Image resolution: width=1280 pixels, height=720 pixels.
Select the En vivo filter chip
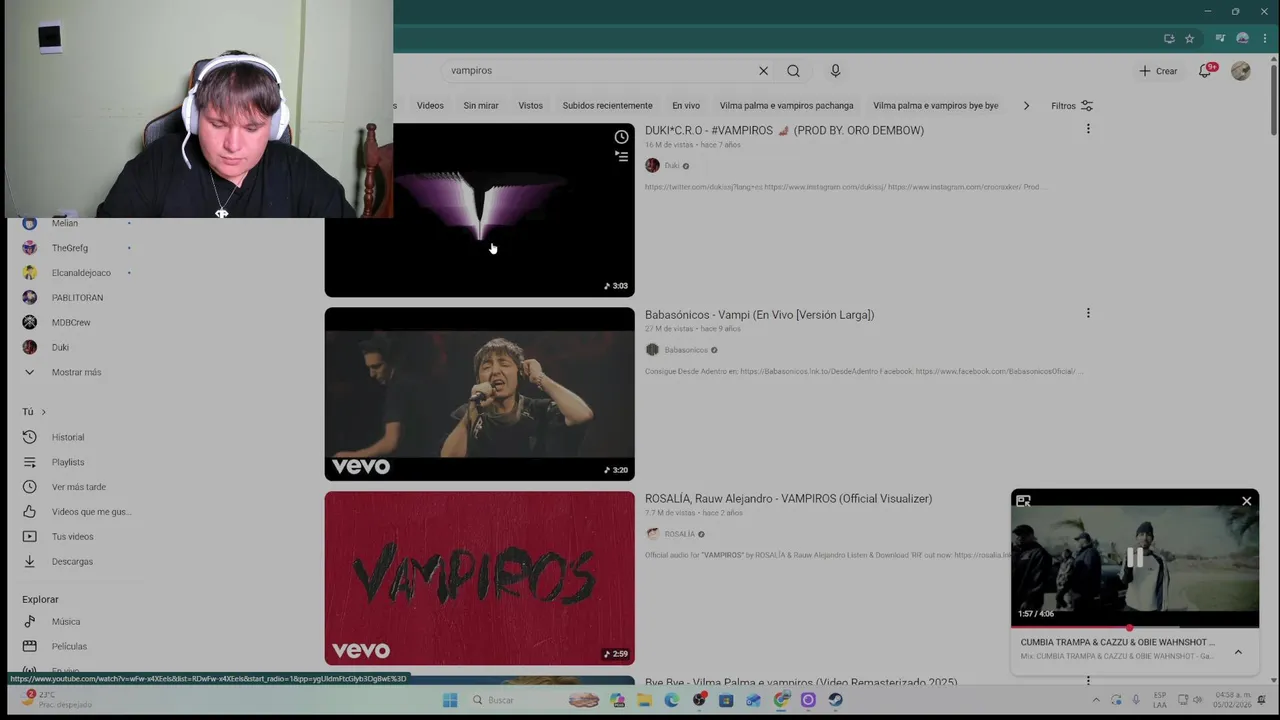tap(686, 106)
